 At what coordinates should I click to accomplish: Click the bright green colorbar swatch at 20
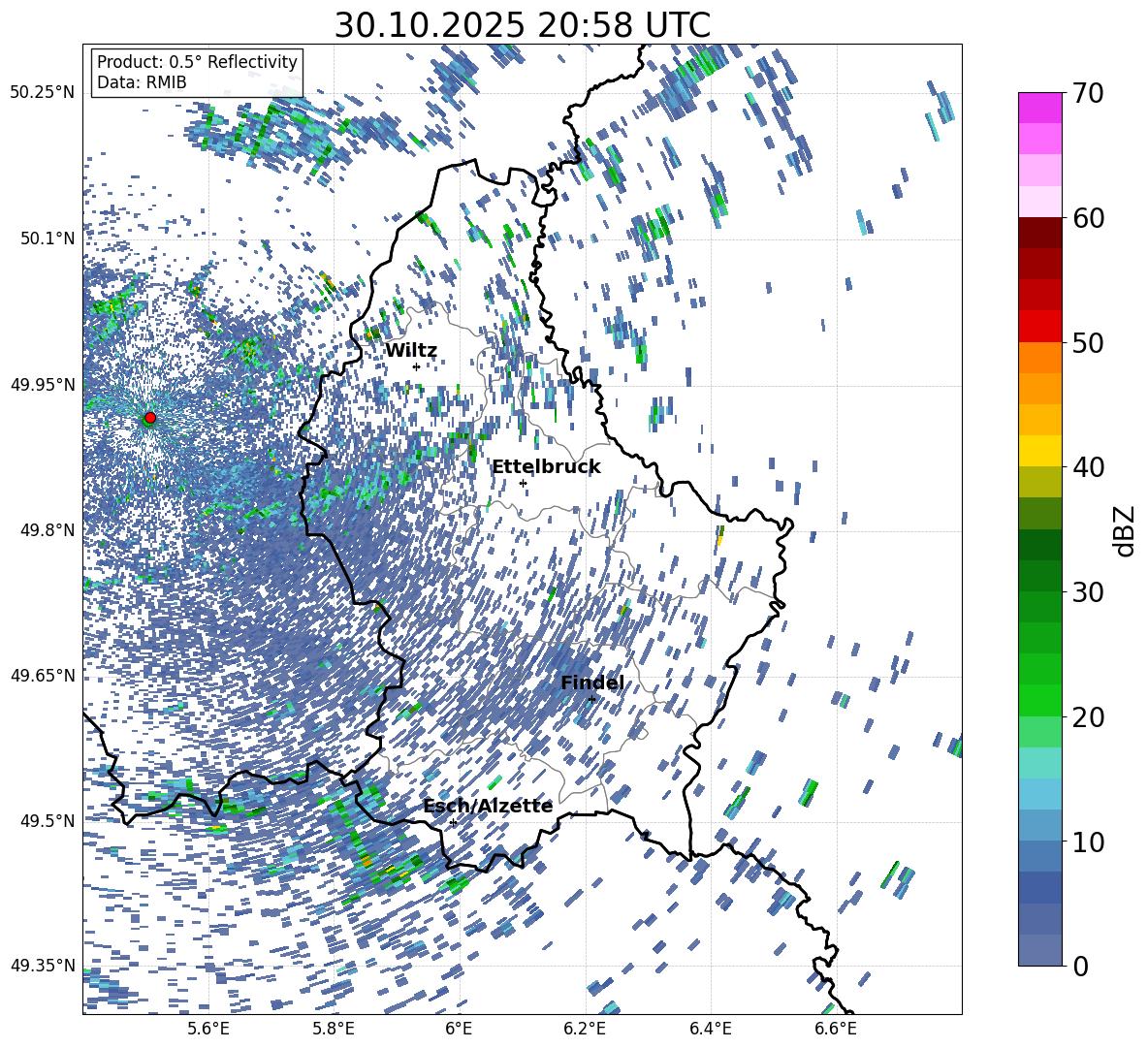point(1039,701)
